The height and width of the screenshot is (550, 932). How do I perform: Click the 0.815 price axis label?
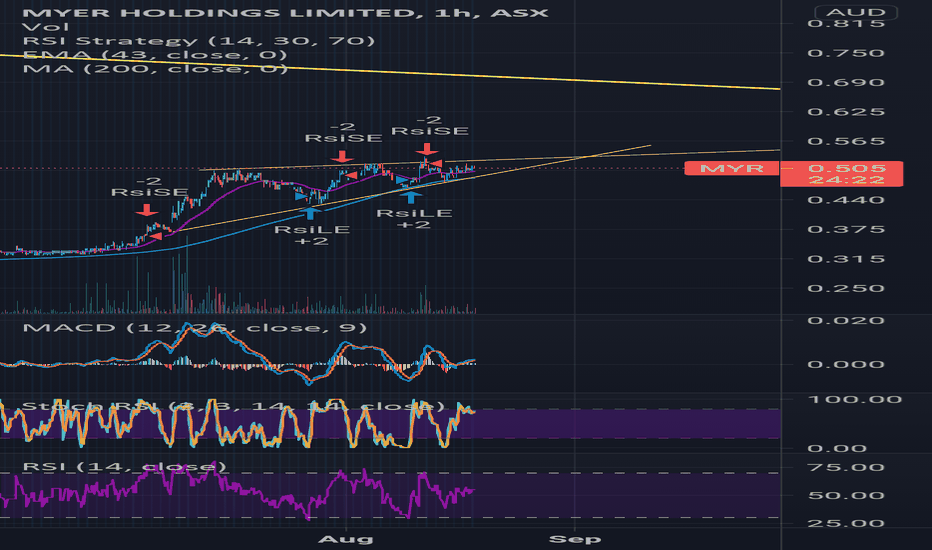click(846, 23)
